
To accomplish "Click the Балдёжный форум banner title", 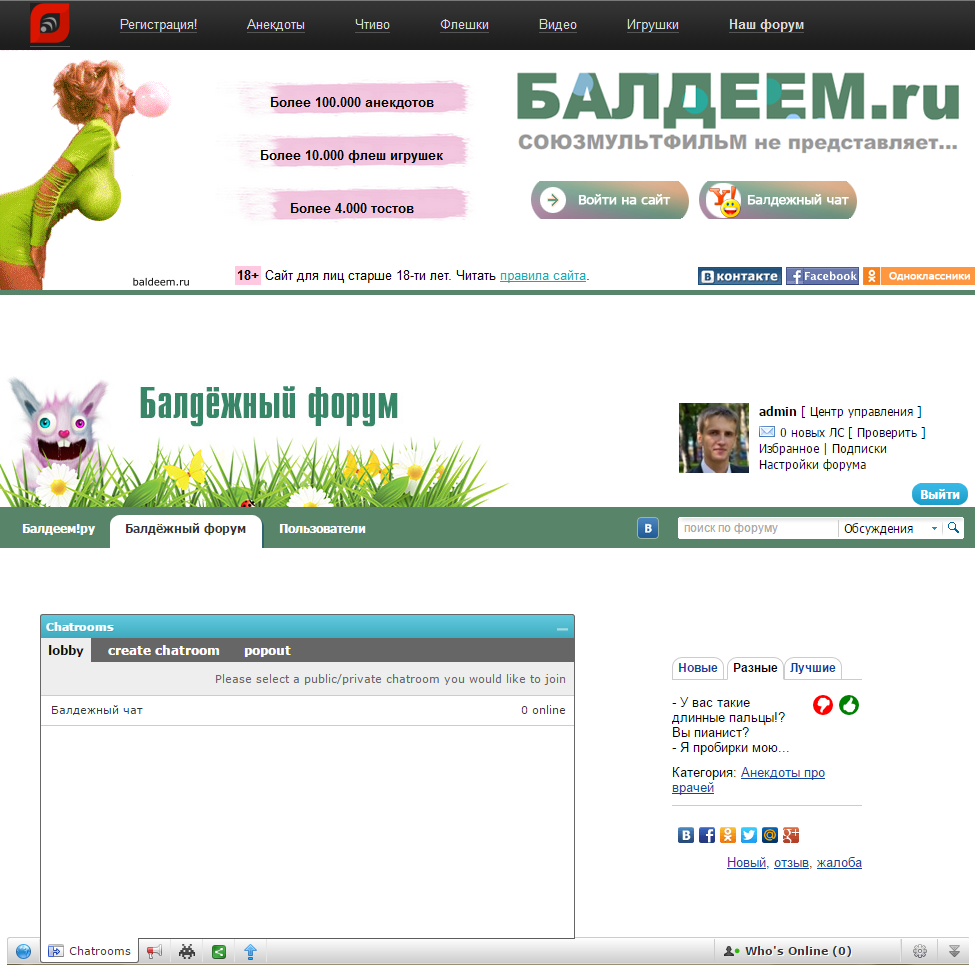I will pyautogui.click(x=269, y=405).
